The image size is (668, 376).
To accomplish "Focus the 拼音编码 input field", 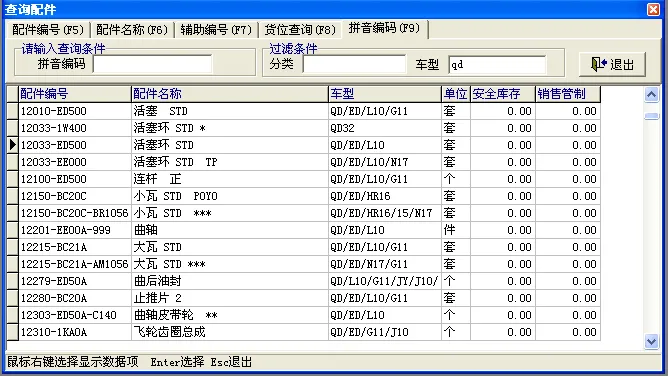I will pos(153,64).
